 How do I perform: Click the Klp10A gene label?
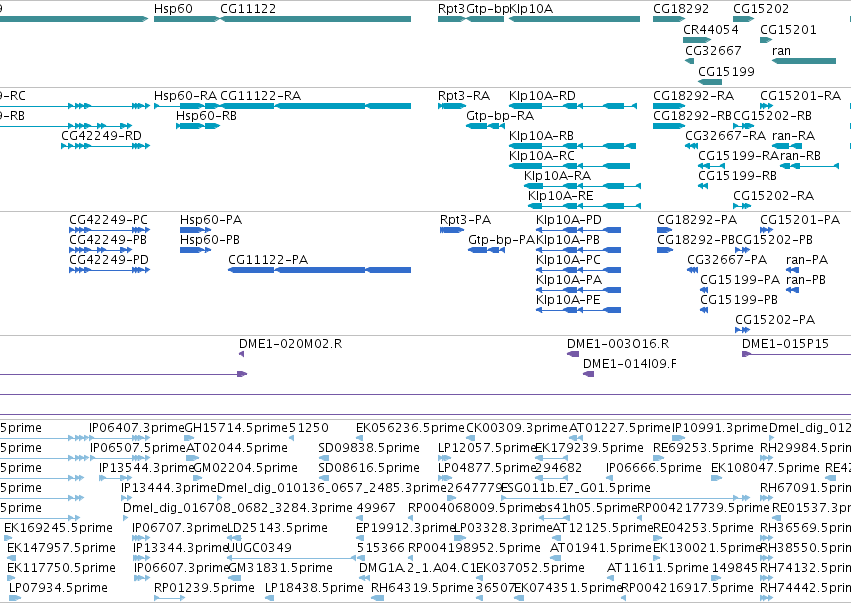531,9
